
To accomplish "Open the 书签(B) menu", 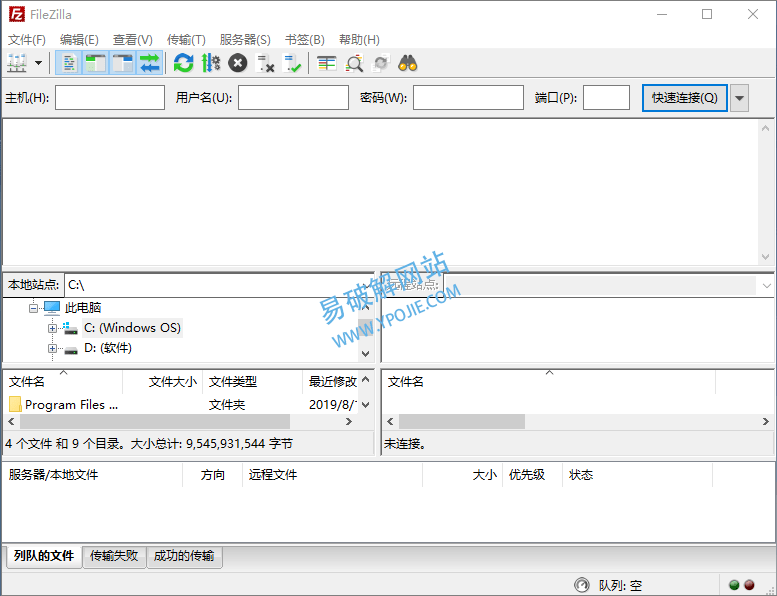I will 304,40.
